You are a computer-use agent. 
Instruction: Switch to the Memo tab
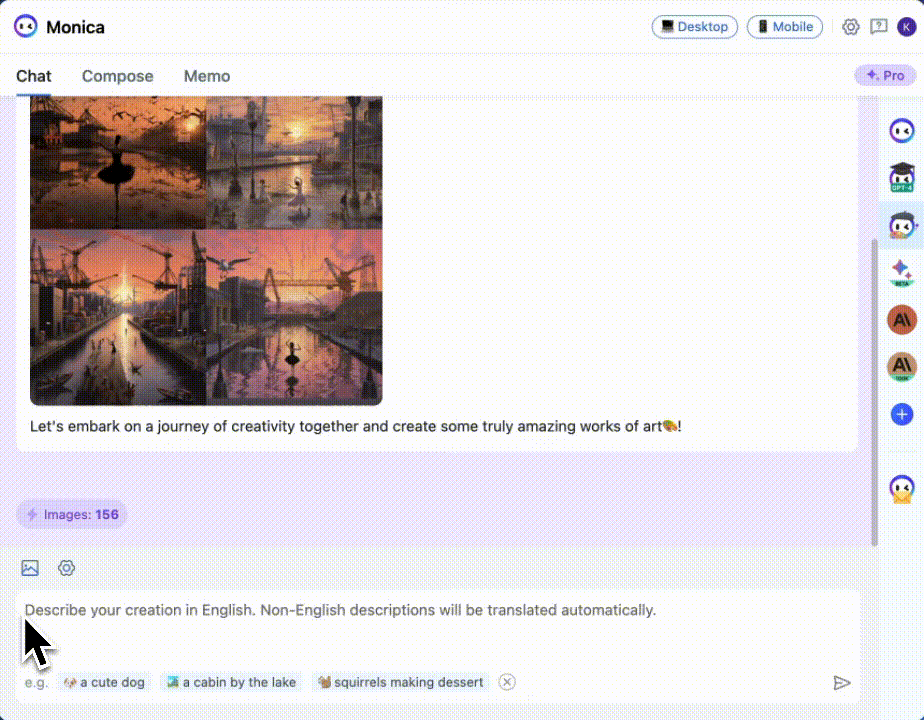click(206, 76)
